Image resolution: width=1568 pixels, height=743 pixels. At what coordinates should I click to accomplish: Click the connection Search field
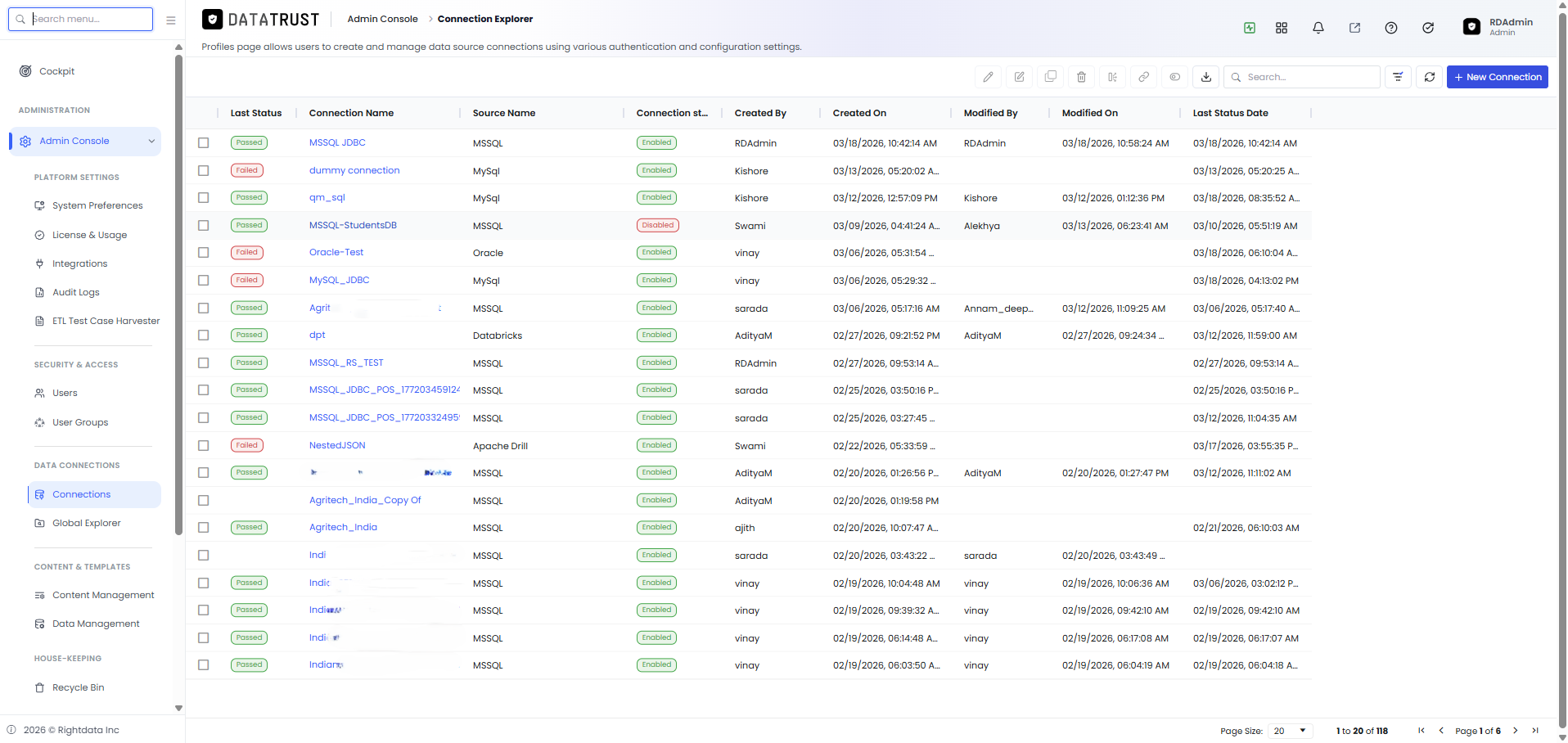pos(1301,77)
